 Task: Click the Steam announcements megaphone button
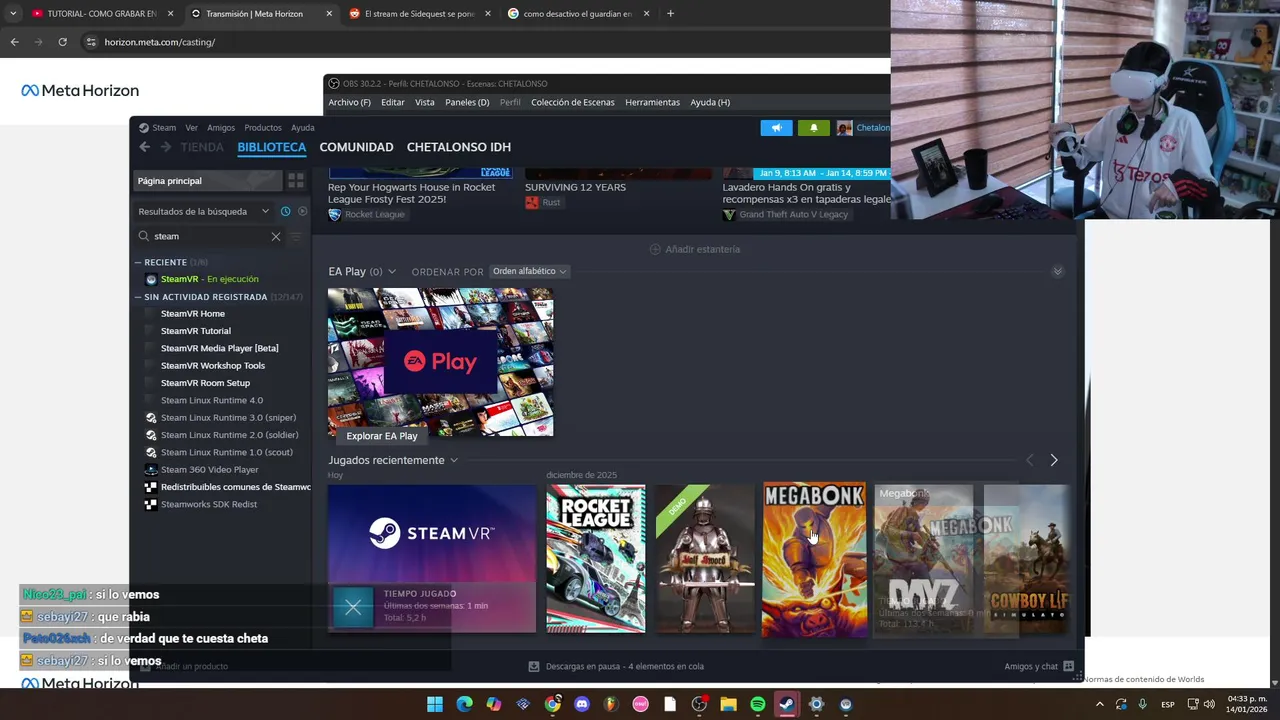click(x=776, y=128)
